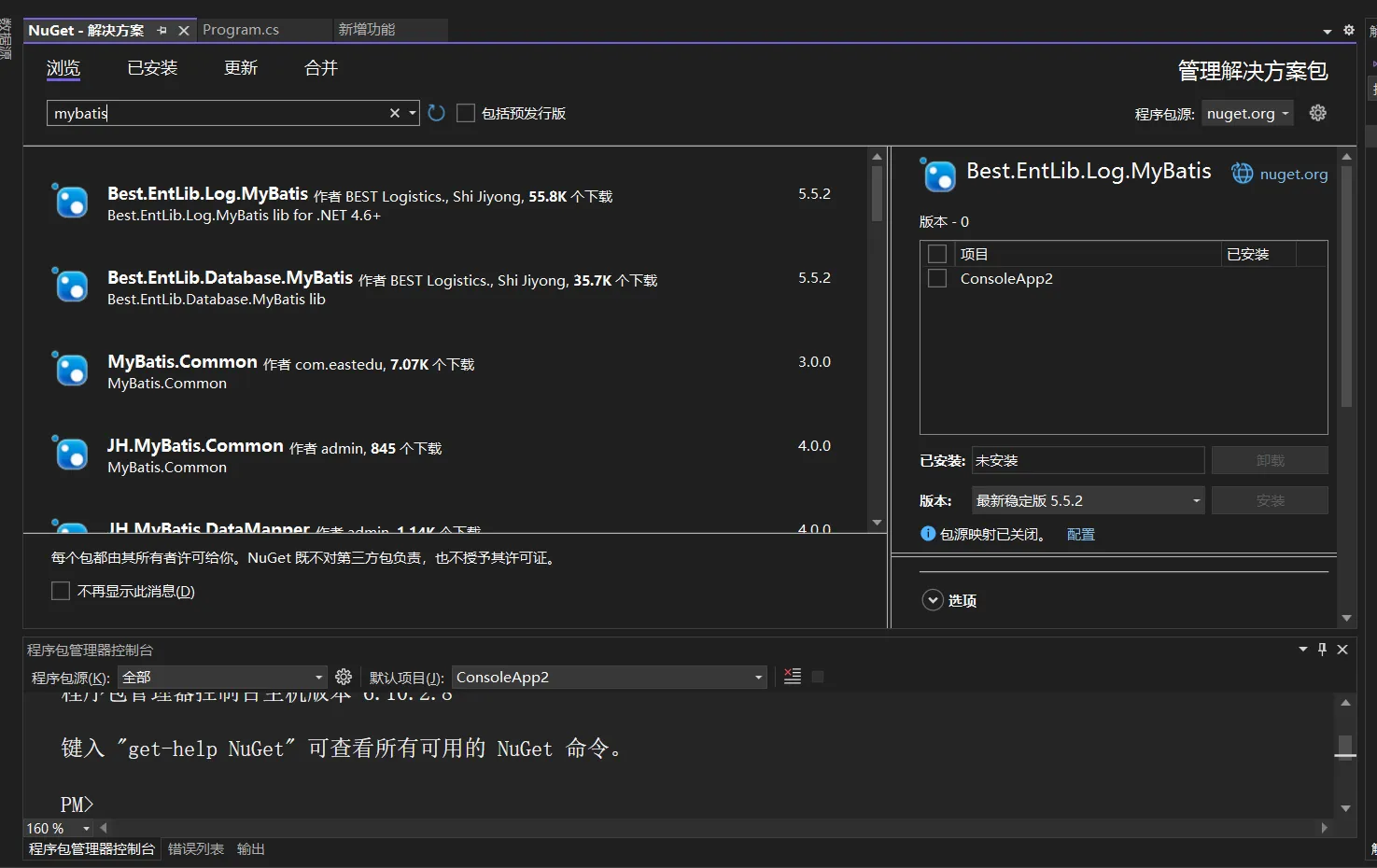Click the PM> console prompt
Image resolution: width=1377 pixels, height=868 pixels.
click(x=77, y=804)
